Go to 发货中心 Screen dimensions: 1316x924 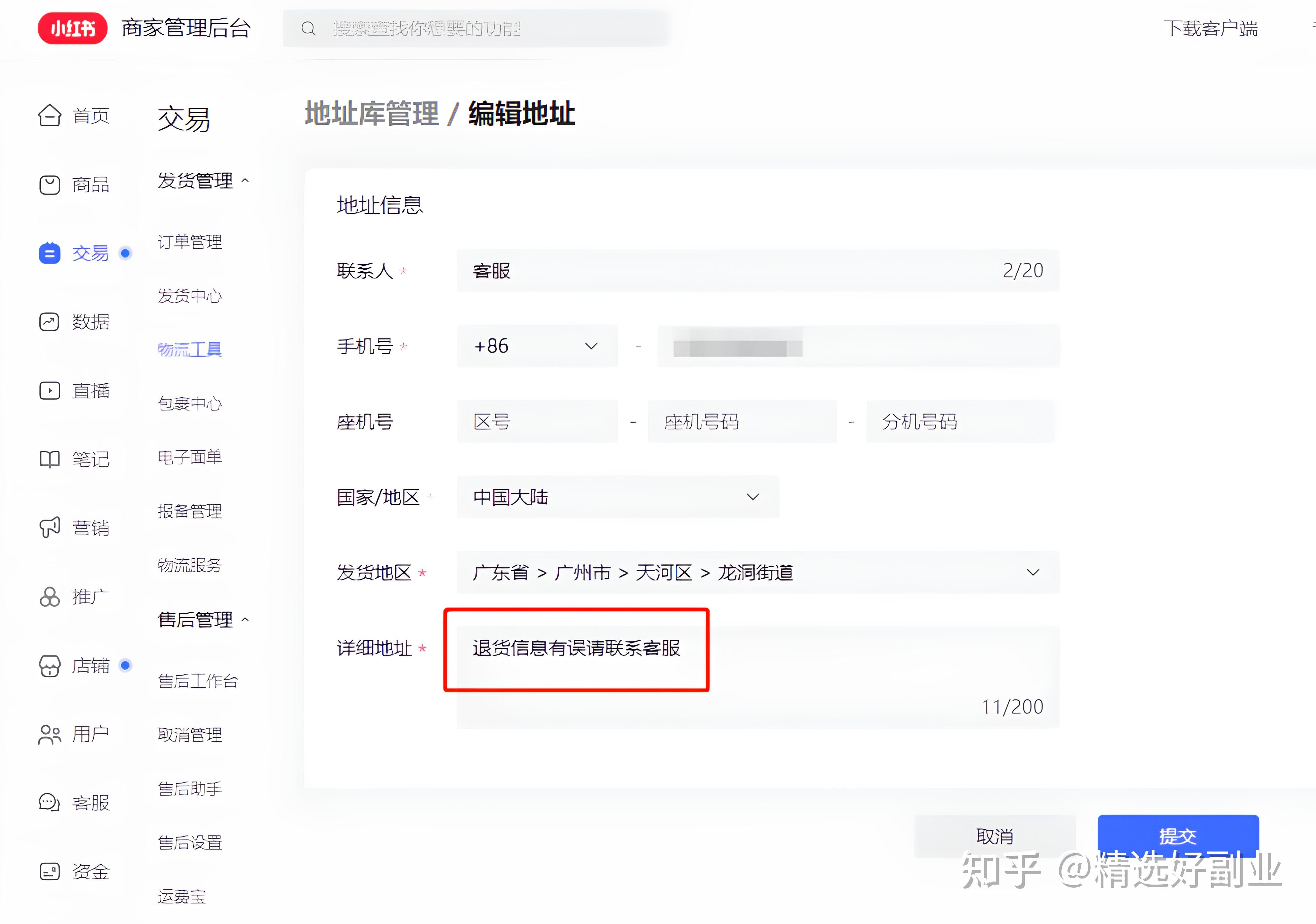pos(190,296)
